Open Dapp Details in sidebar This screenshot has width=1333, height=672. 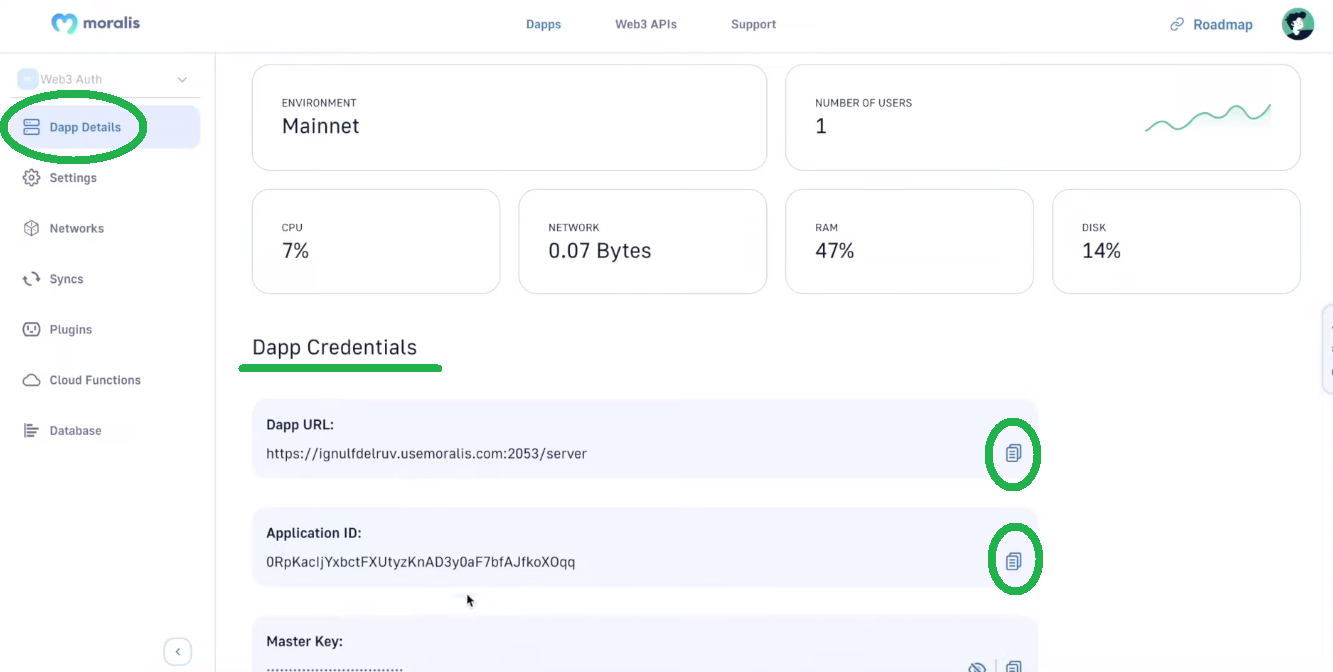pyautogui.click(x=84, y=127)
